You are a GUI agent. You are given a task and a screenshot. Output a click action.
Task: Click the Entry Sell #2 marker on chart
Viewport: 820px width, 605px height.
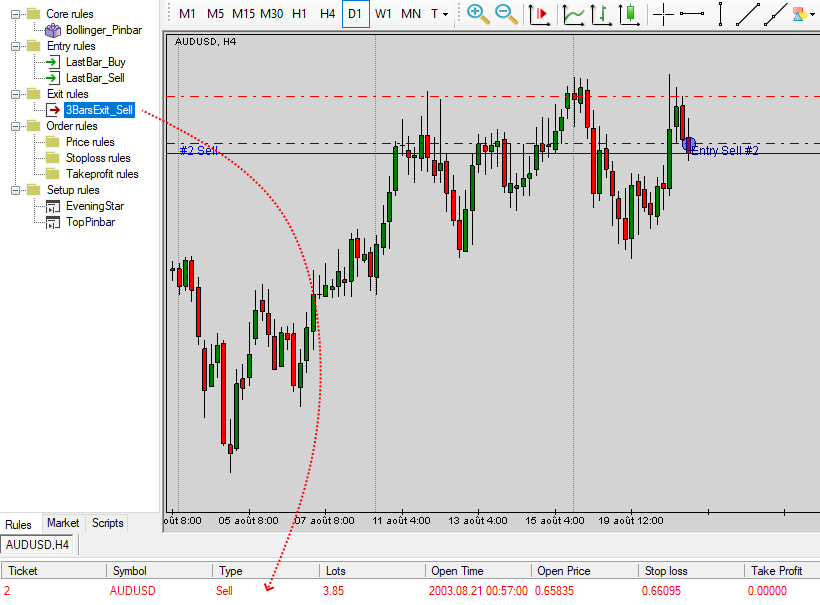689,144
